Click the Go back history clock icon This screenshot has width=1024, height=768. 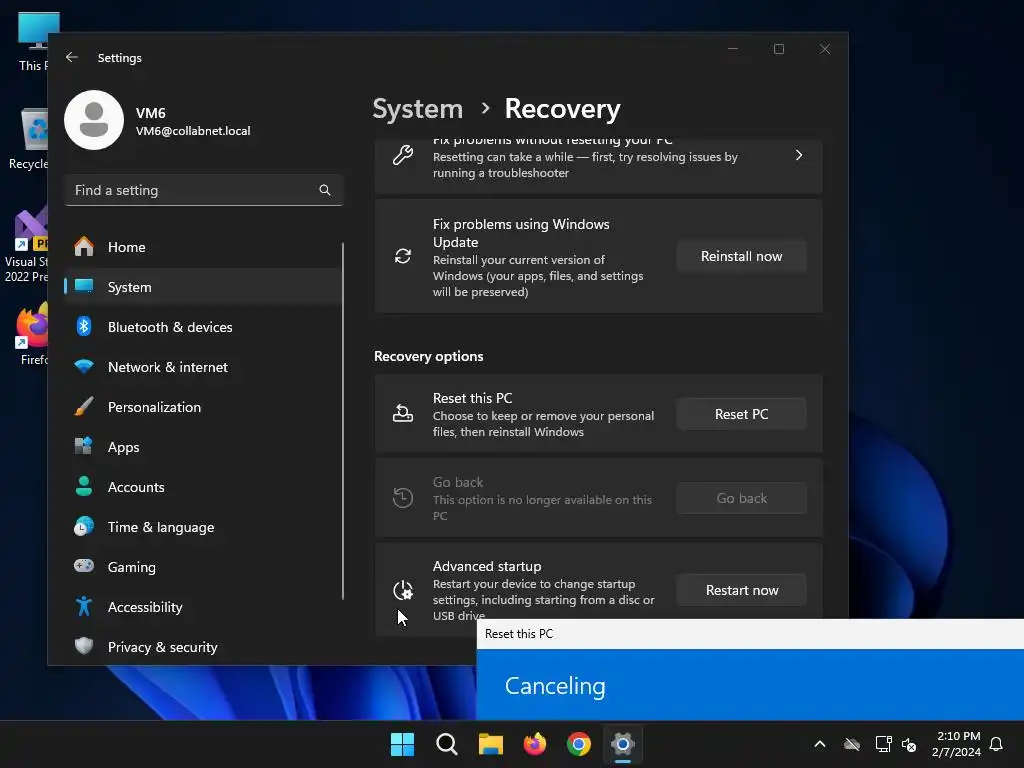(403, 498)
